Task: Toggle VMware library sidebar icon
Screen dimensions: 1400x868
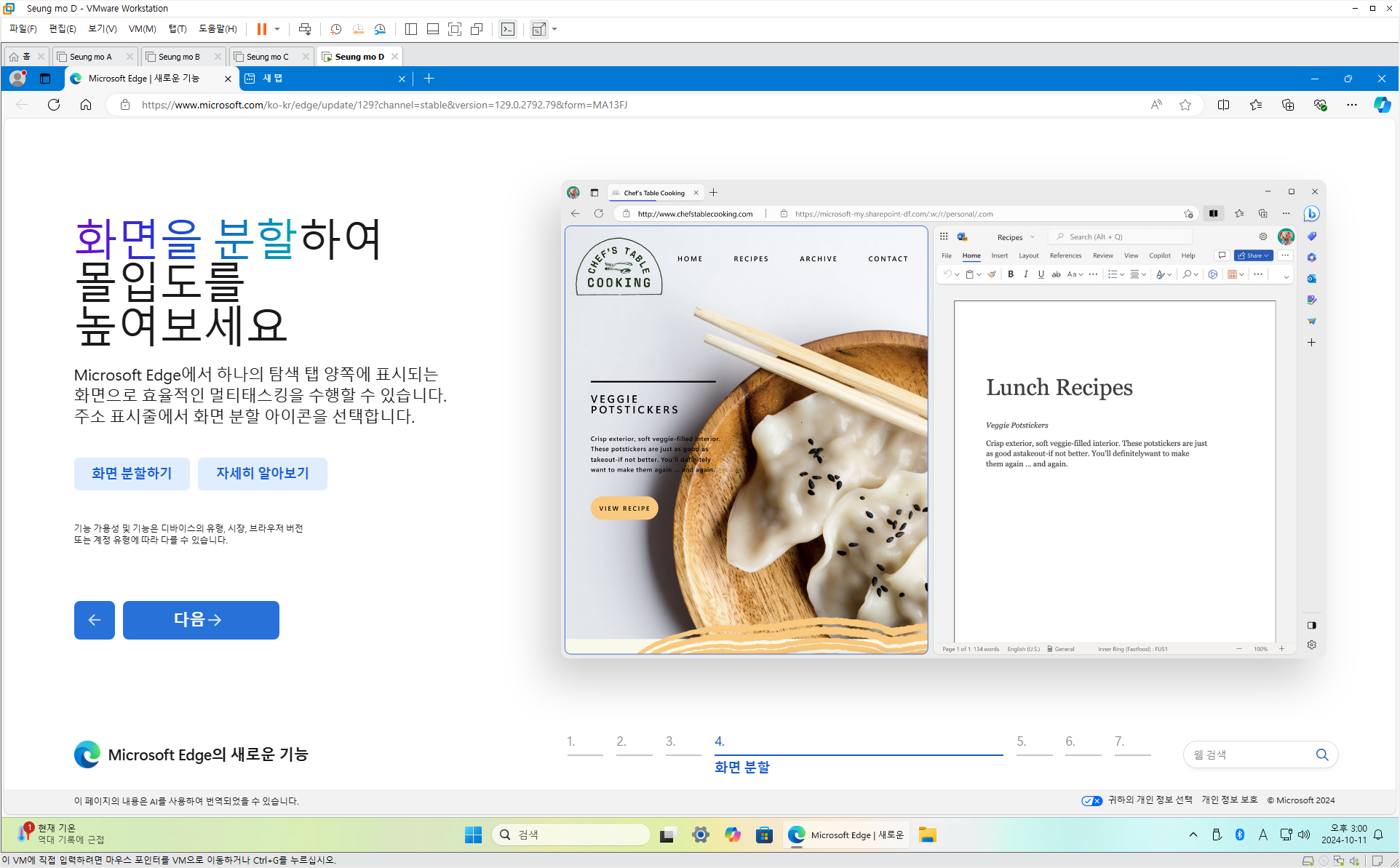Action: [410, 29]
